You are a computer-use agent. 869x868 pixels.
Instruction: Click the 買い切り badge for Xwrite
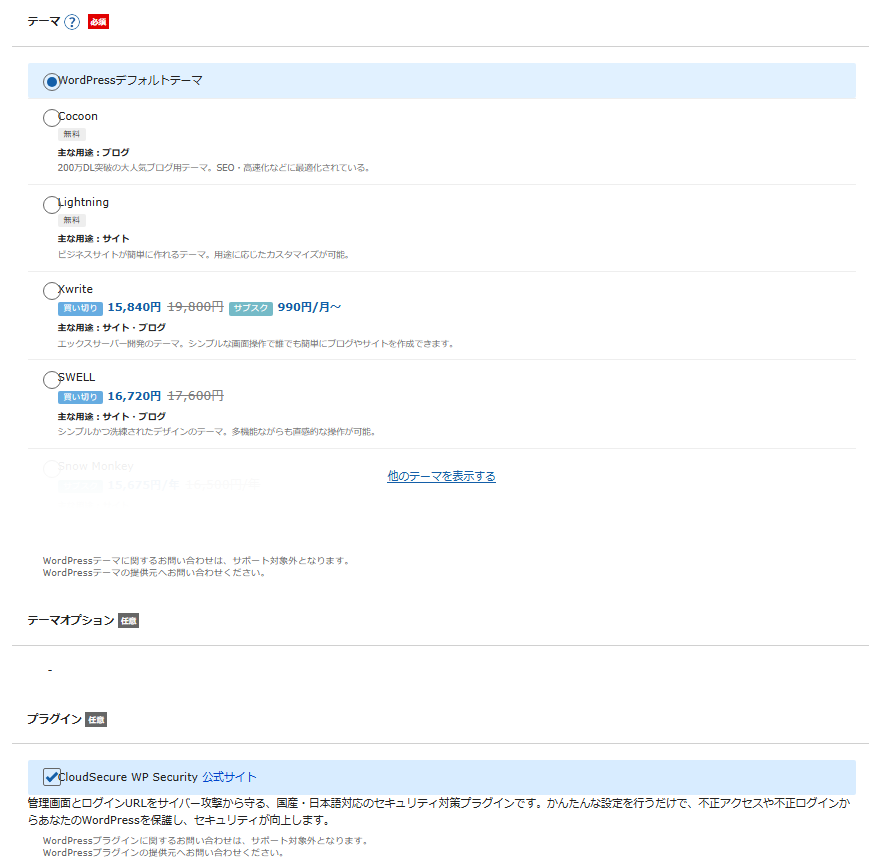[80, 308]
